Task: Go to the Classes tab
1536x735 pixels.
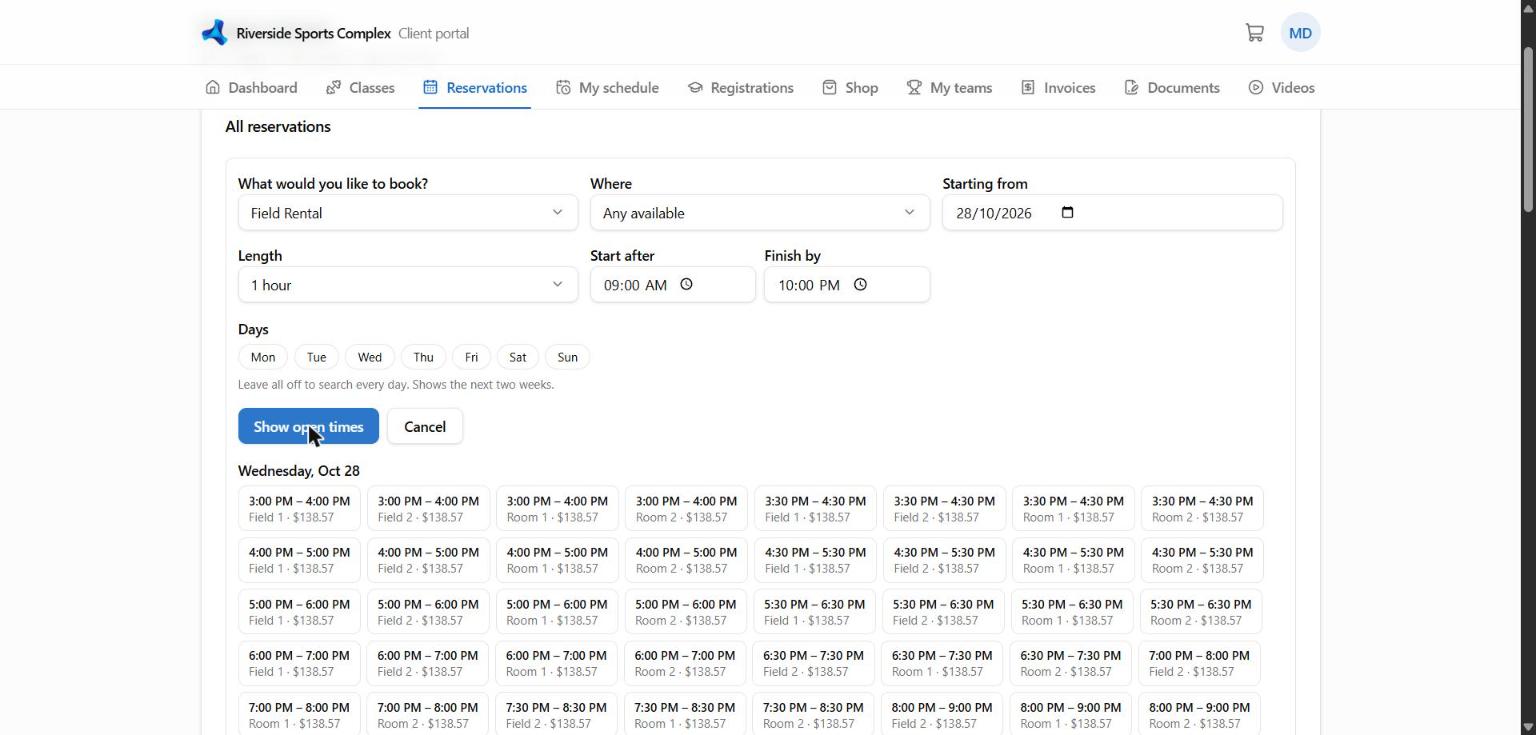Action: [x=360, y=88]
